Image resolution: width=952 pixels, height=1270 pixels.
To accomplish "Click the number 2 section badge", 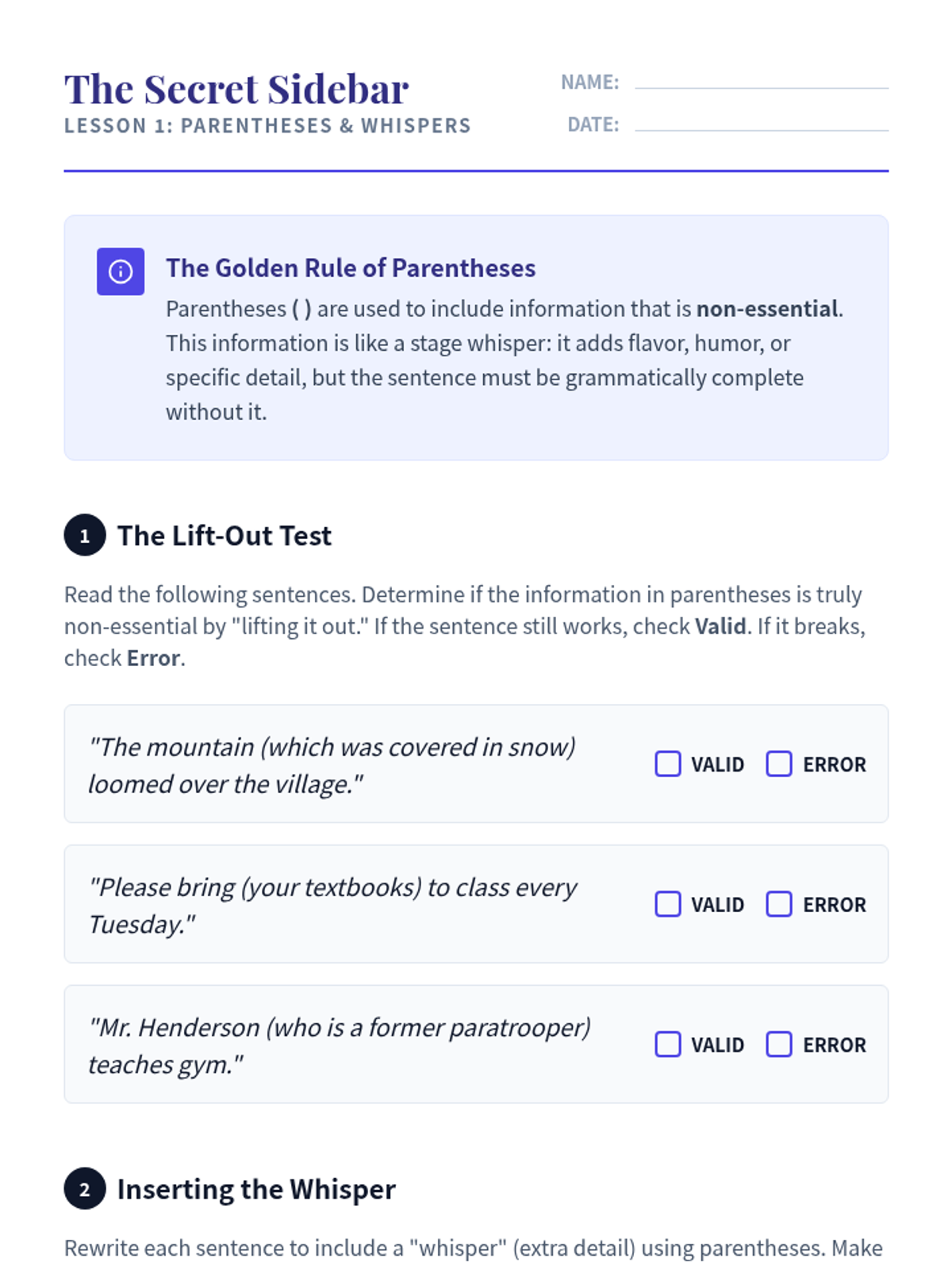I will coord(85,1189).
